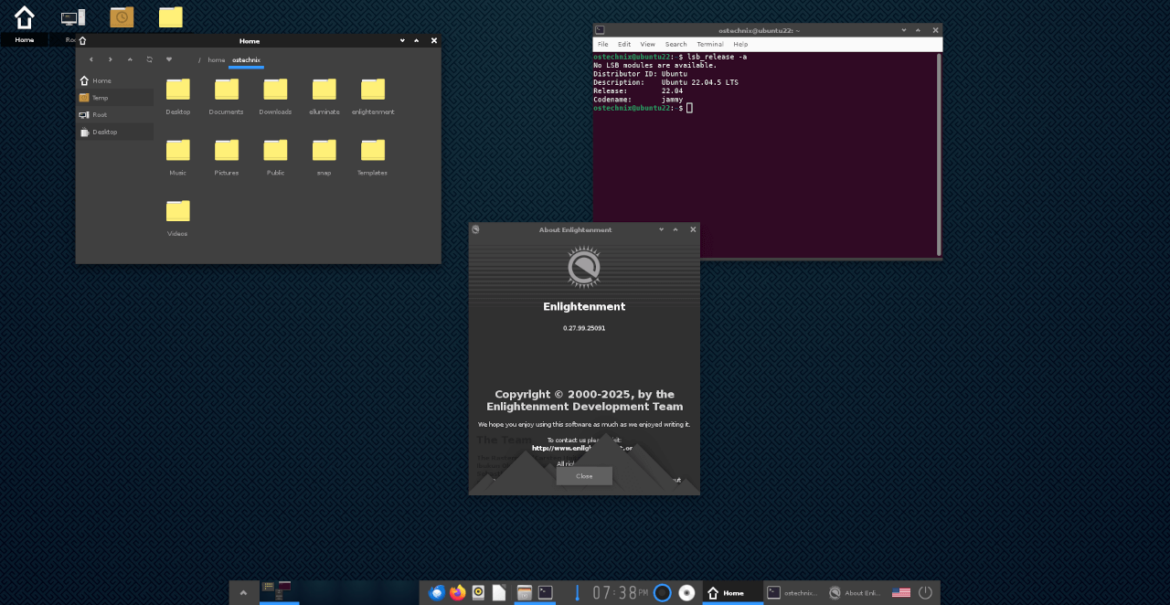Open the window menu chevron on the Home titlebar

point(403,40)
